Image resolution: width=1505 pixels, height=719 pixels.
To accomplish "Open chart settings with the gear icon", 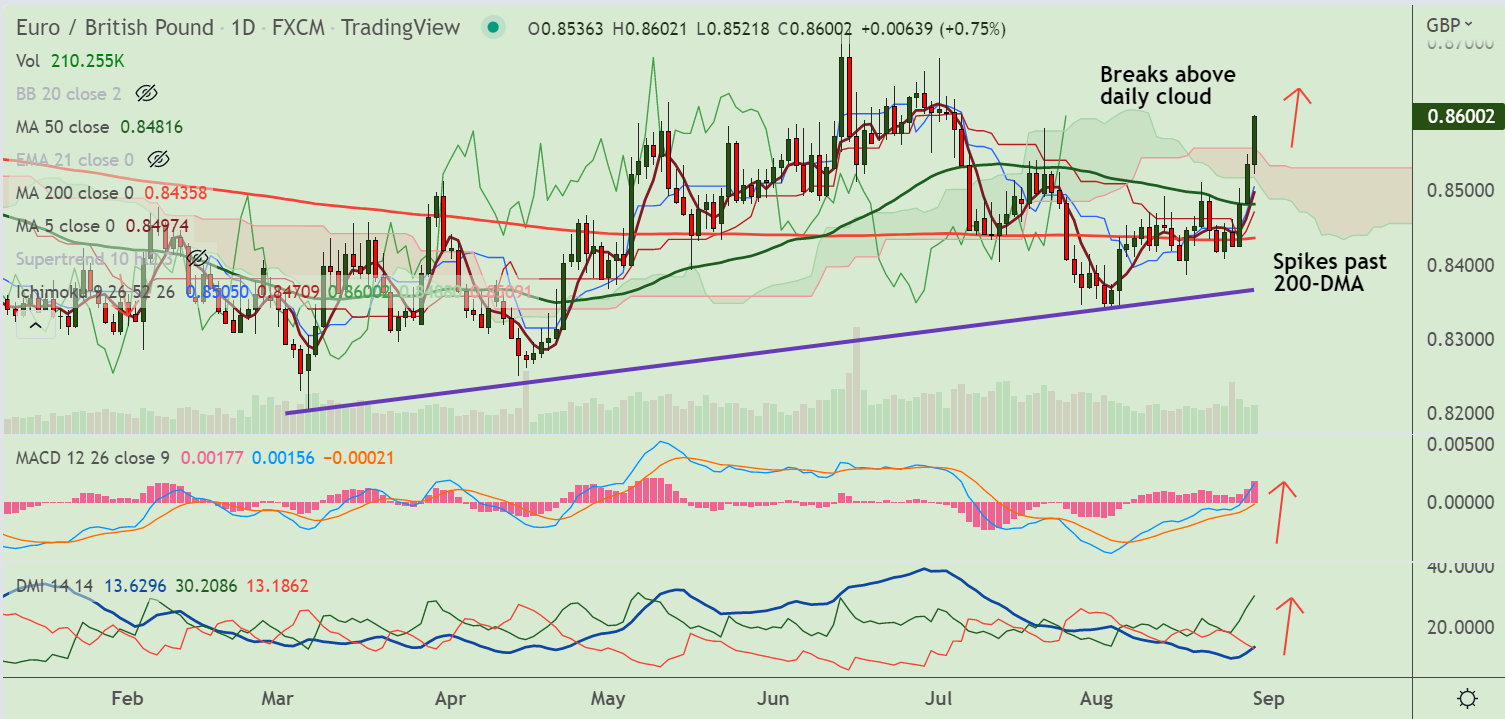I will pyautogui.click(x=1467, y=697).
